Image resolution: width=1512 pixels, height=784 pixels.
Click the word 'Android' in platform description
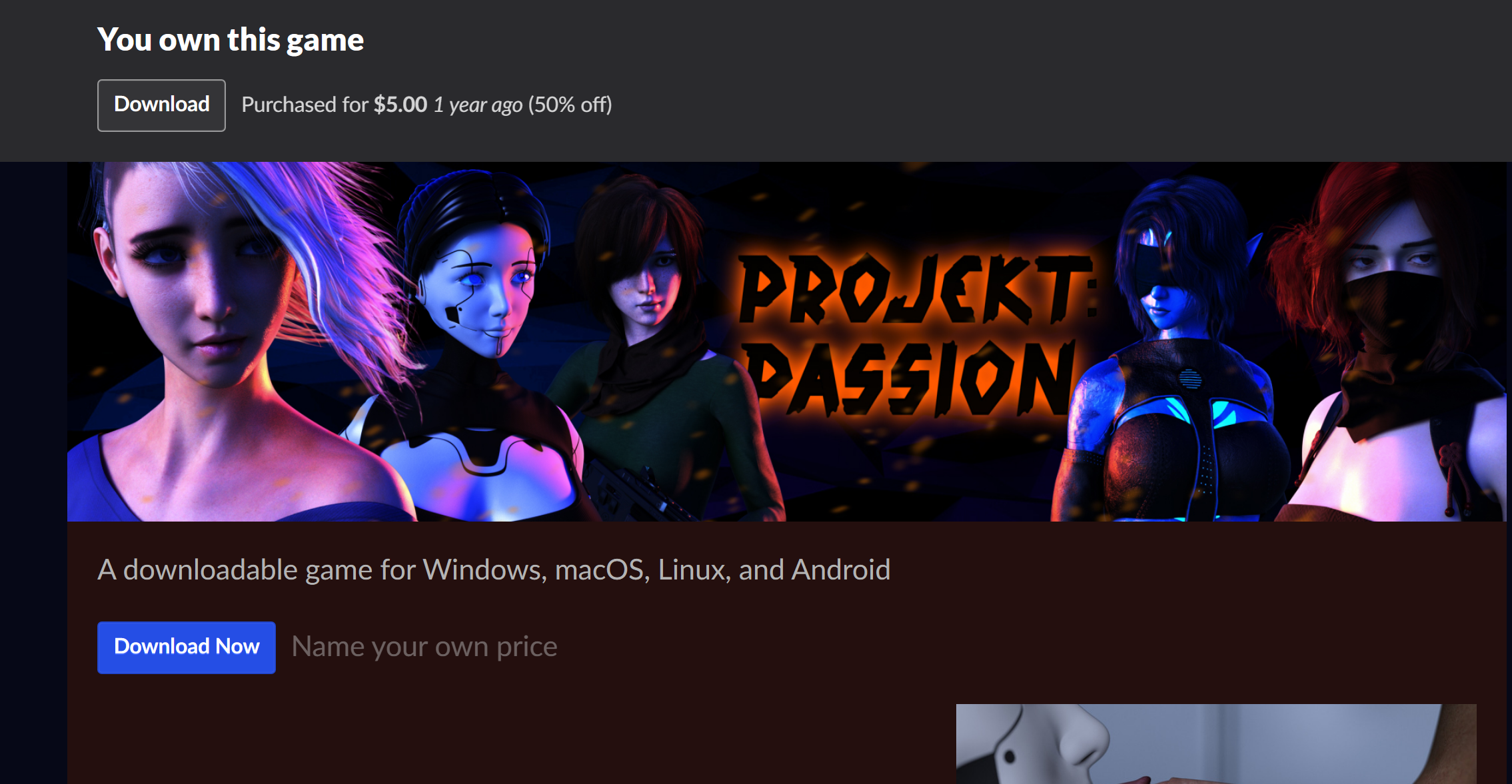click(841, 570)
